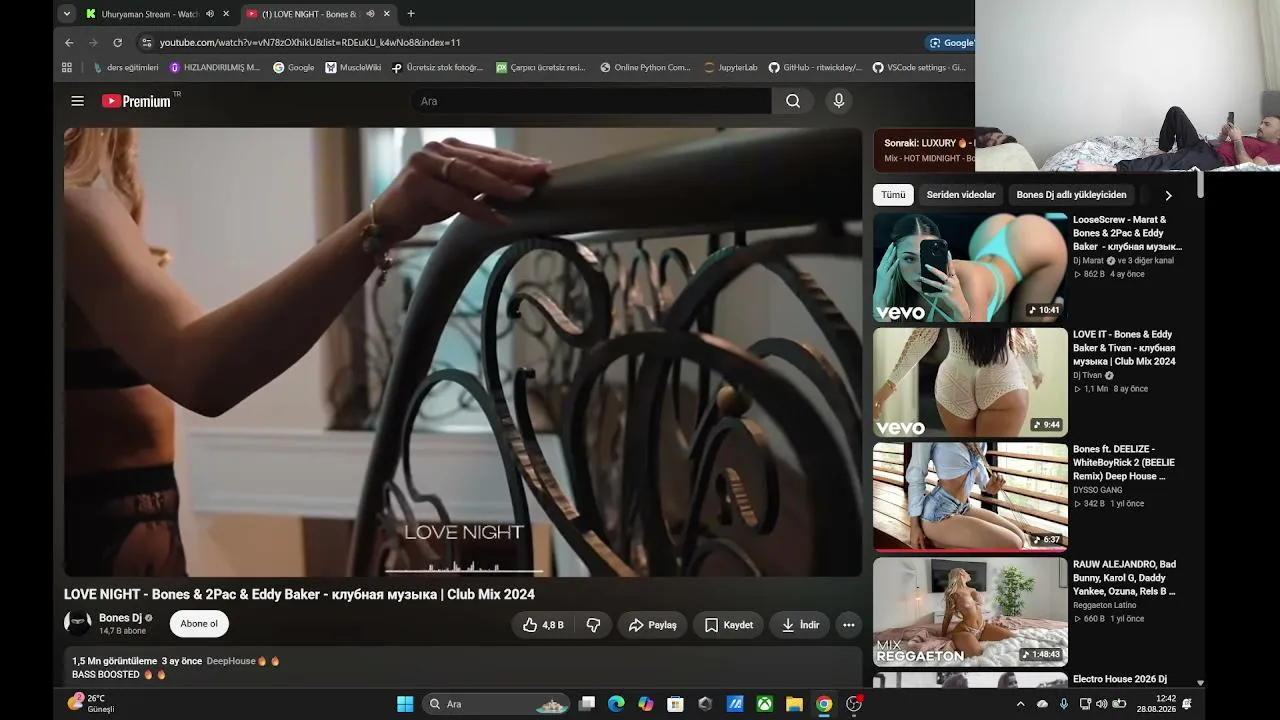Click the "Kaydet" save button
This screenshot has width=1280, height=720.
728,625
